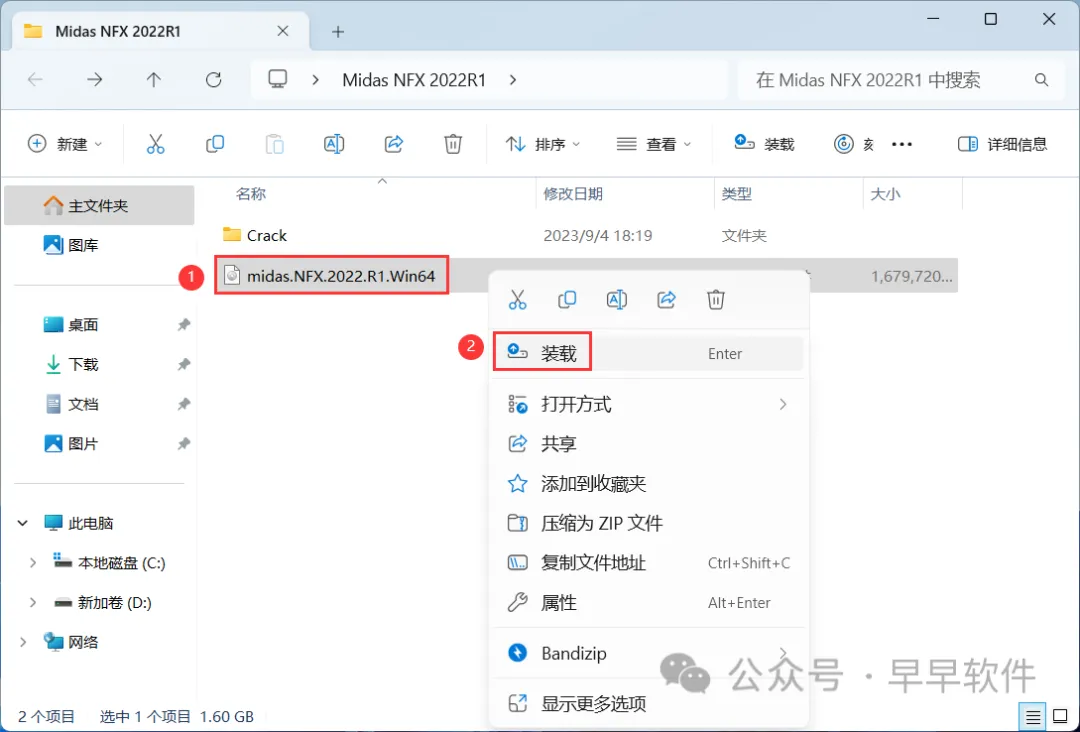Choose 添加到收藏夹 in context menu
The width and height of the screenshot is (1080, 732).
649,483
